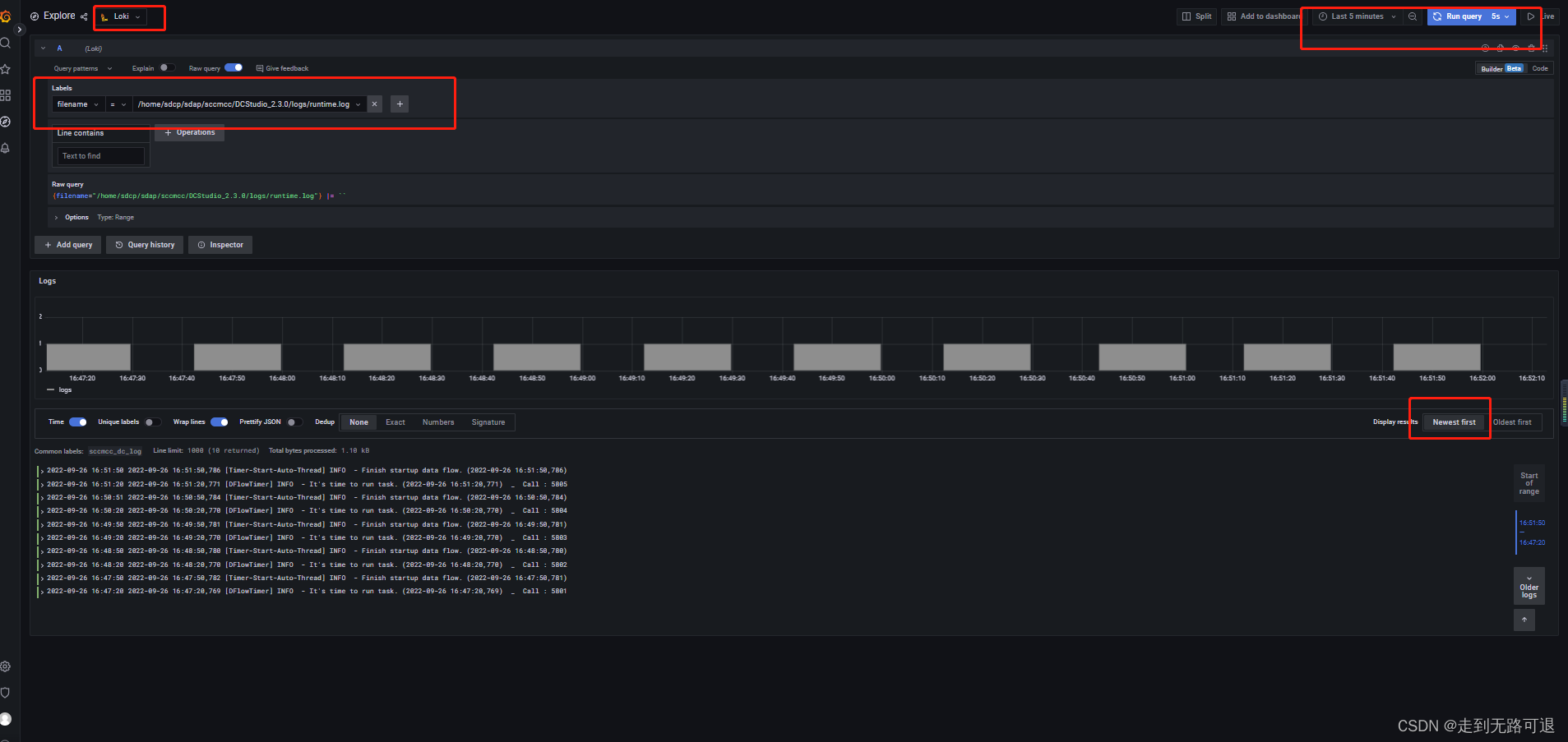Screen dimensions: 1568x742
Task: Click the raw query expression text
Action: click(199, 196)
